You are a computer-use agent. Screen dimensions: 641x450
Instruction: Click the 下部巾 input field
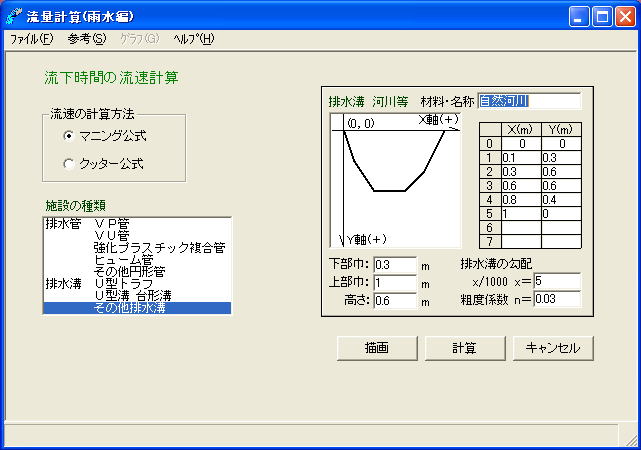tap(393, 265)
